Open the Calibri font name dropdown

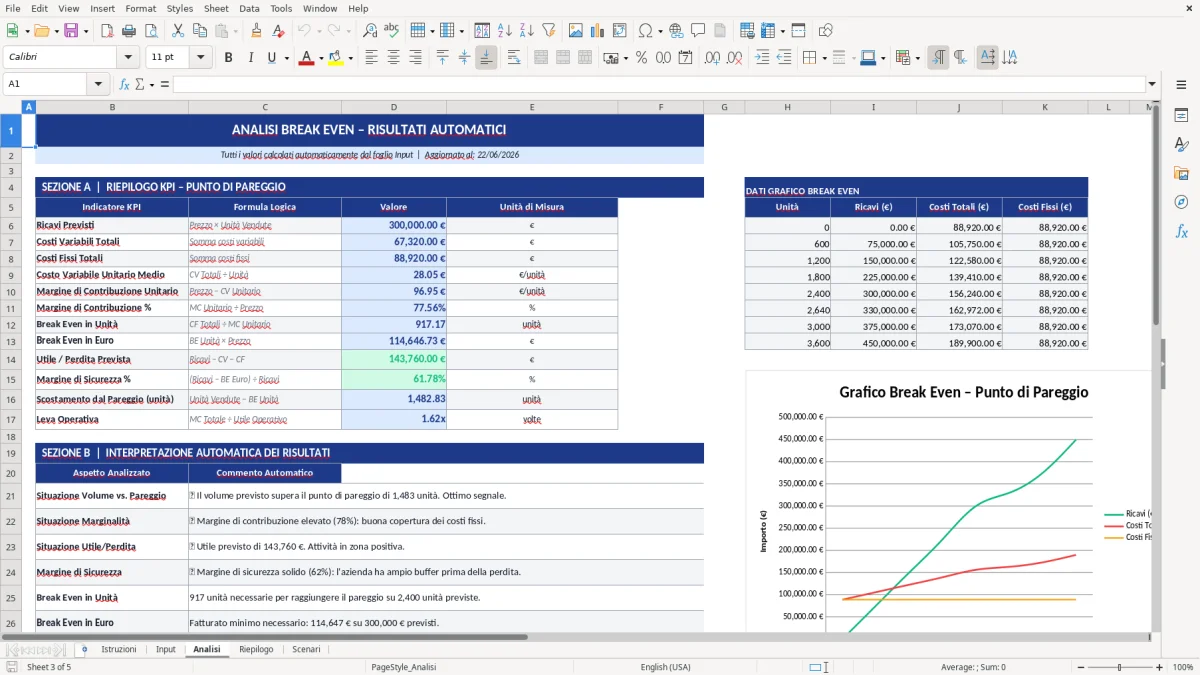point(128,58)
